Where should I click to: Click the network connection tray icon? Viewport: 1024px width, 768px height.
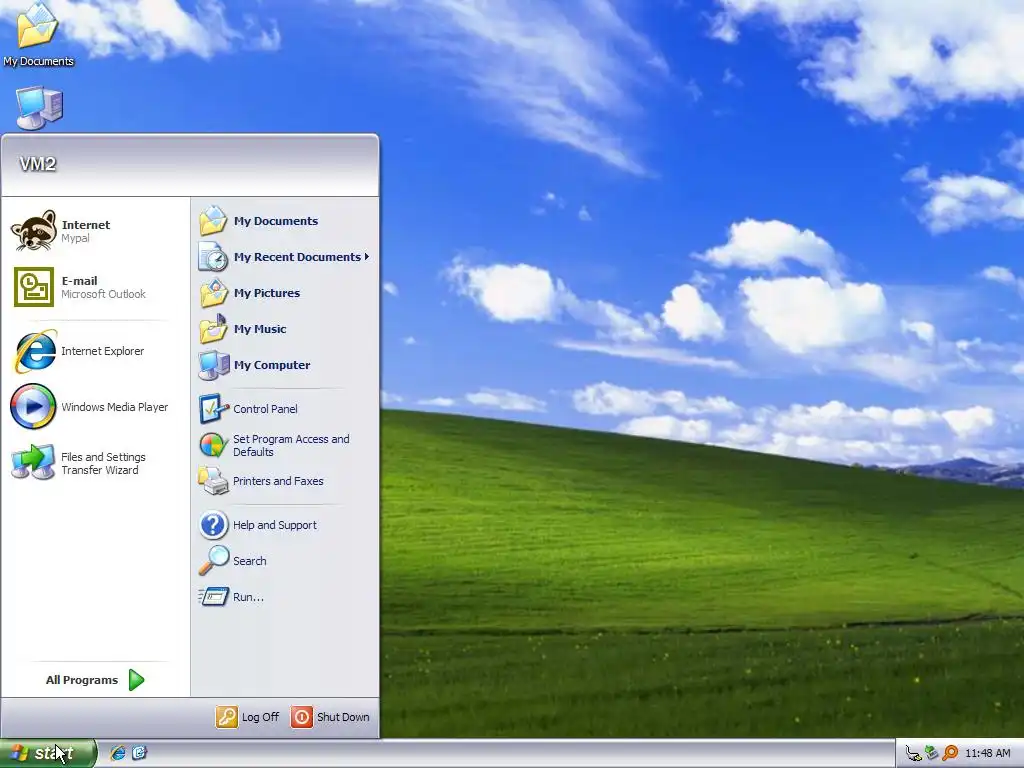pos(913,753)
